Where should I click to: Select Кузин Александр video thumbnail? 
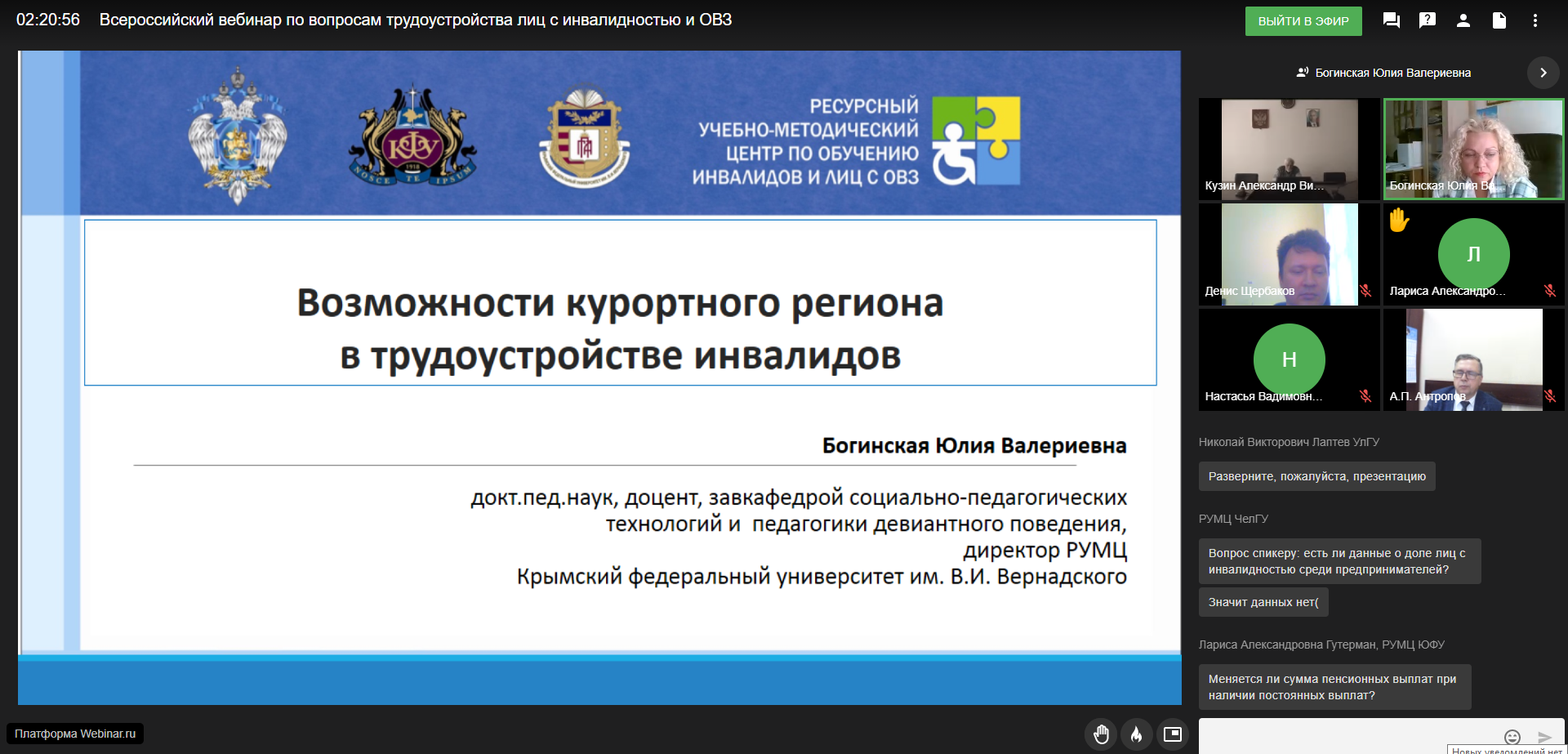(x=1289, y=149)
